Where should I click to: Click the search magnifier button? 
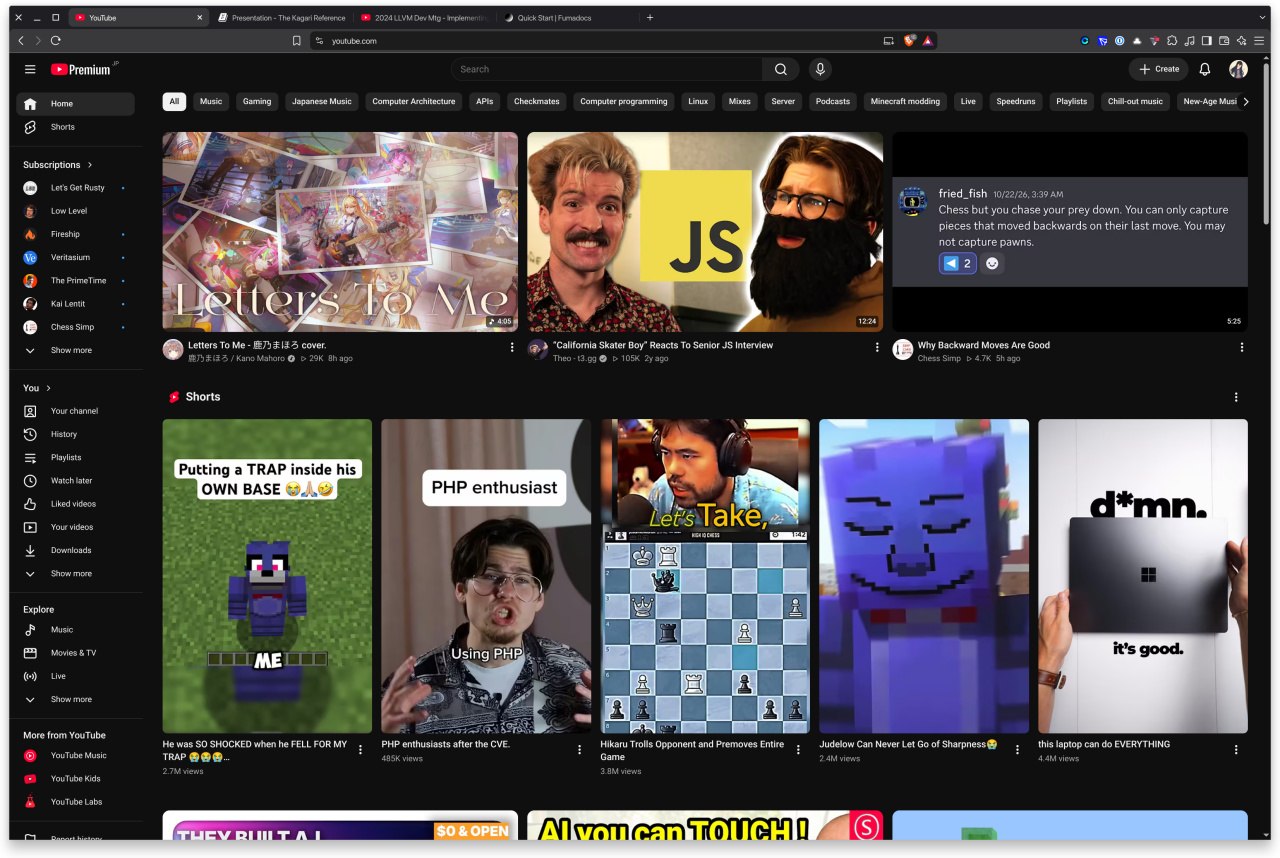pos(780,69)
